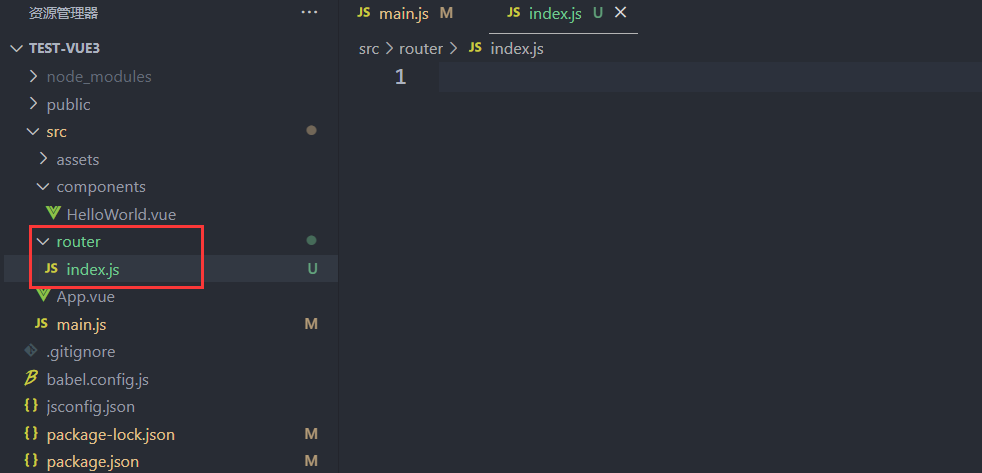Viewport: 982px width, 473px height.
Task: Click the Vue icon beside HelloWorld.vue
Action: pos(53,214)
